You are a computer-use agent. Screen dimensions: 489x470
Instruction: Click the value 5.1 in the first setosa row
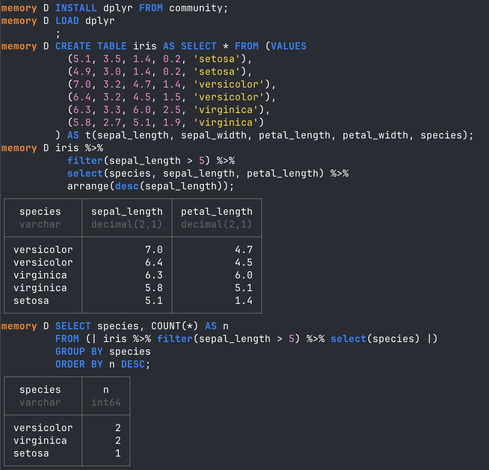point(82,59)
